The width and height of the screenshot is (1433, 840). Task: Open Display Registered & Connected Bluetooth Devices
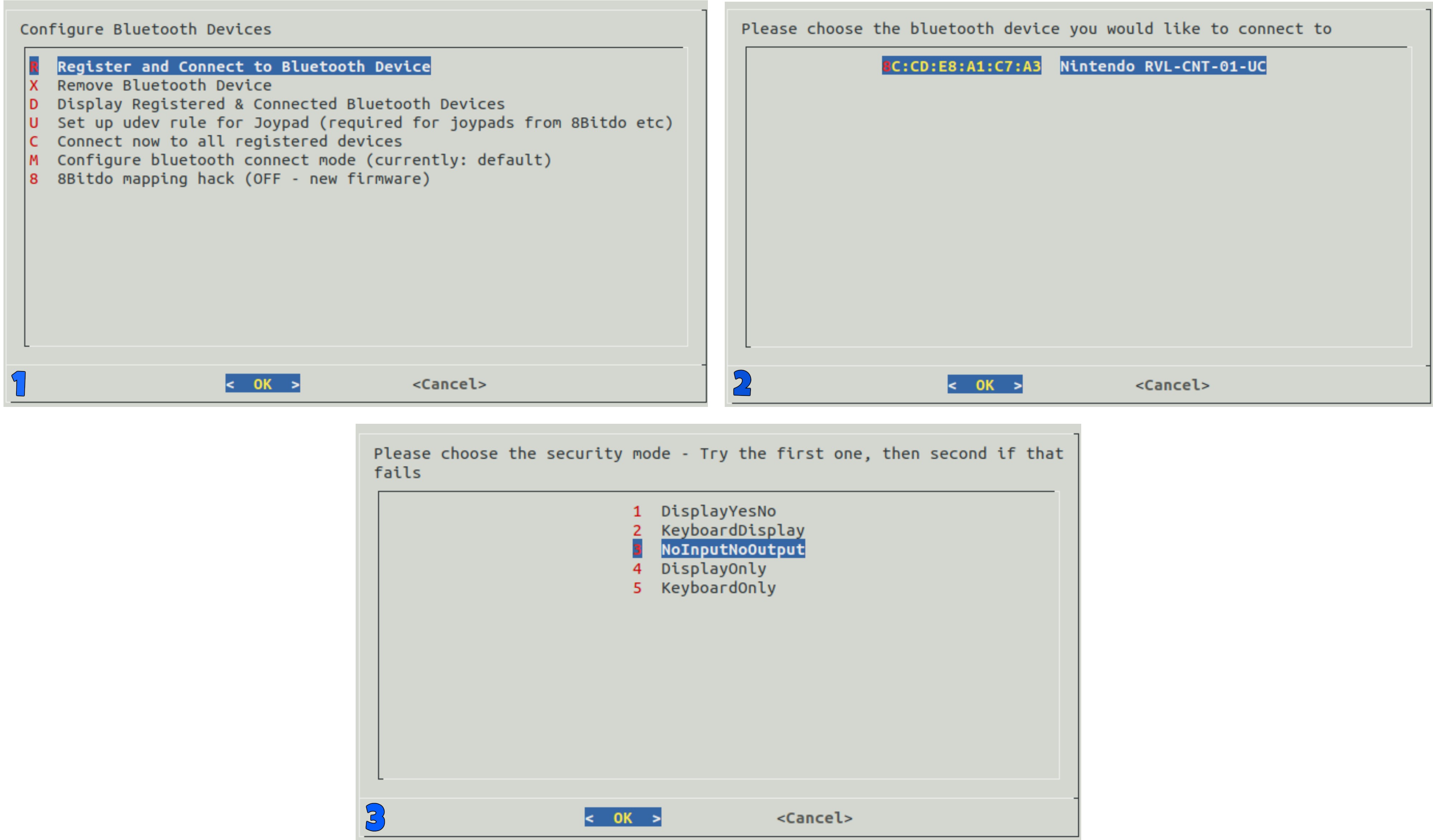point(281,104)
